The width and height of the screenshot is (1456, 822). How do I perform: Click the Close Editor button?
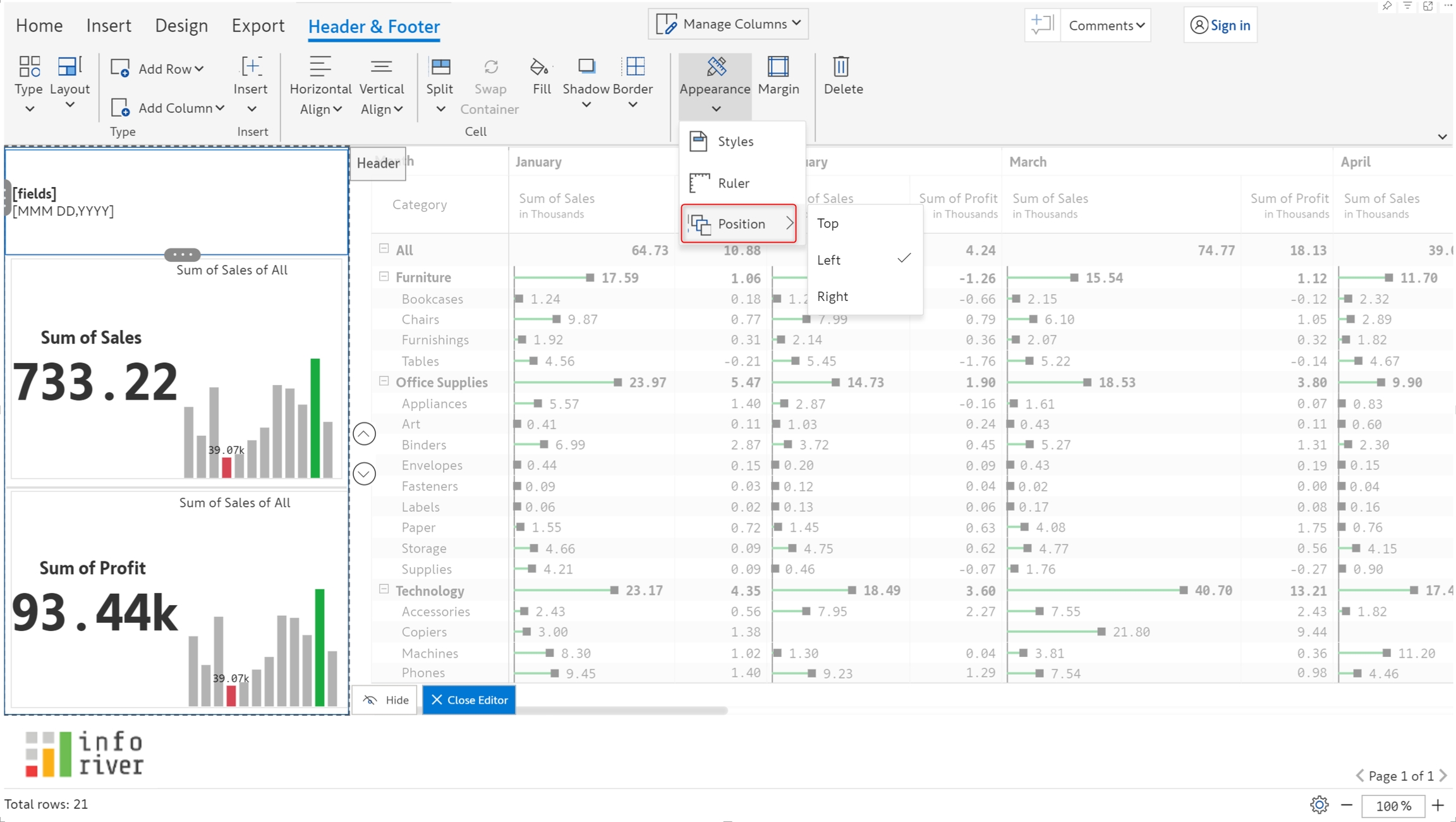(x=469, y=700)
